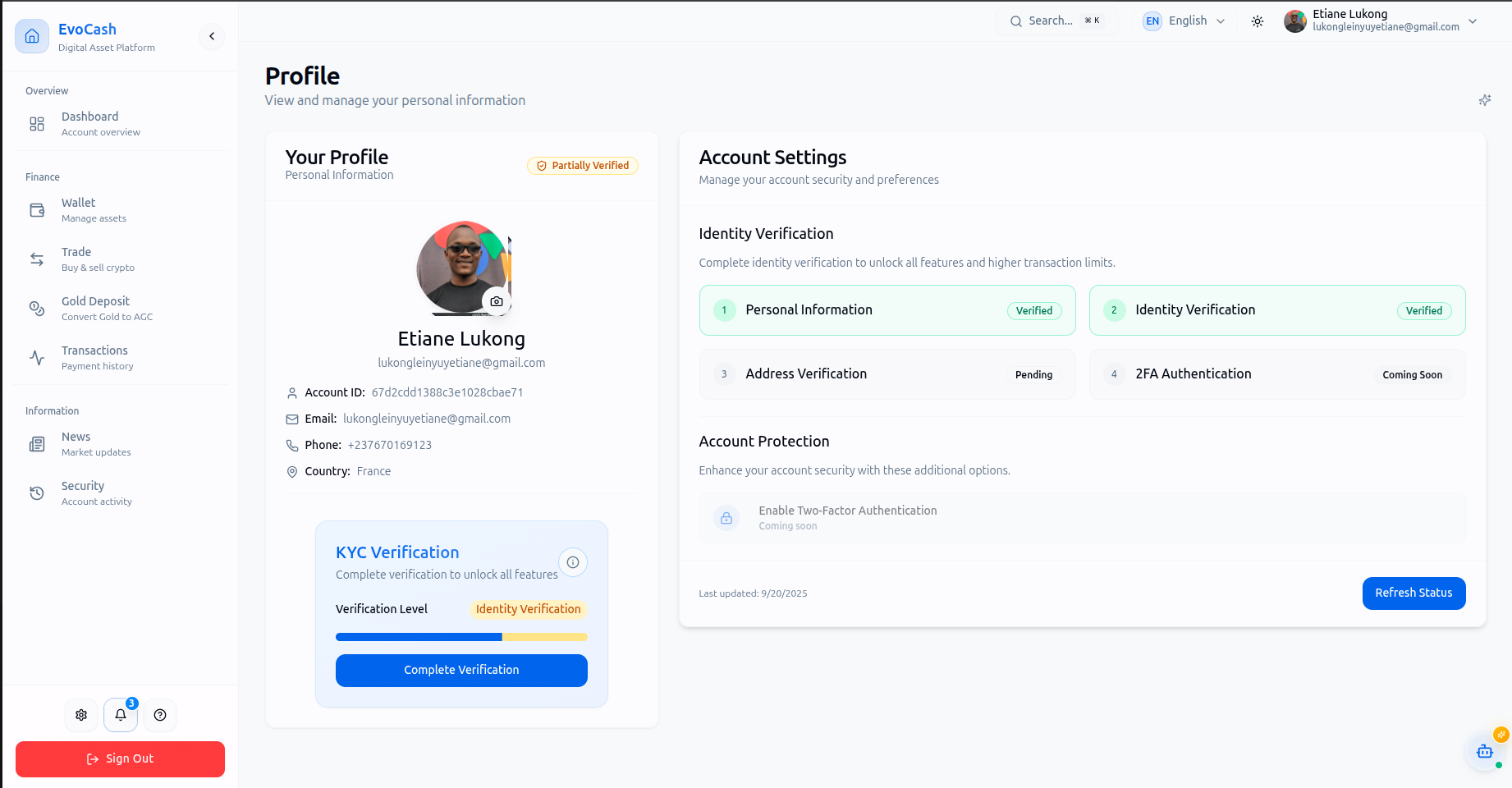Click the Sign Out button
Screen dimensions: 1512x788
[x=120, y=759]
